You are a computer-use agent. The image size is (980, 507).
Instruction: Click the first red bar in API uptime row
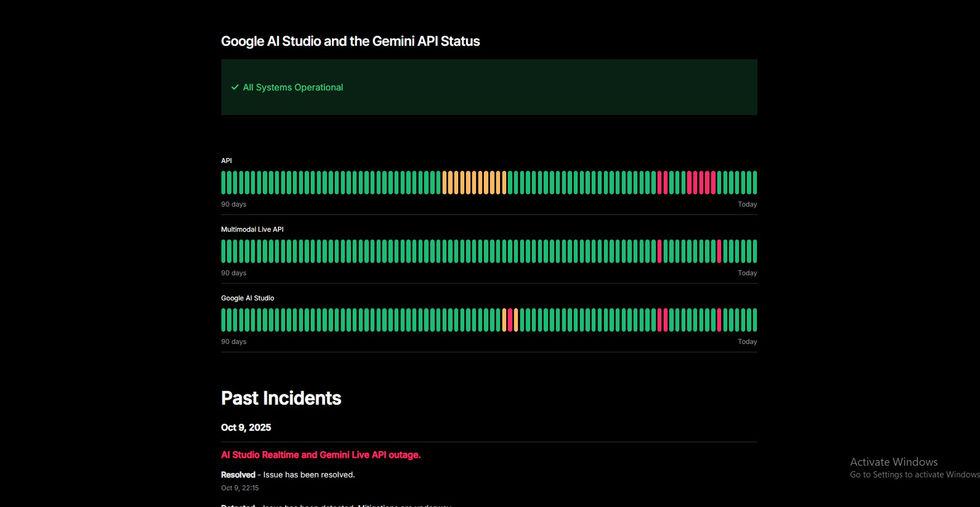(x=659, y=182)
